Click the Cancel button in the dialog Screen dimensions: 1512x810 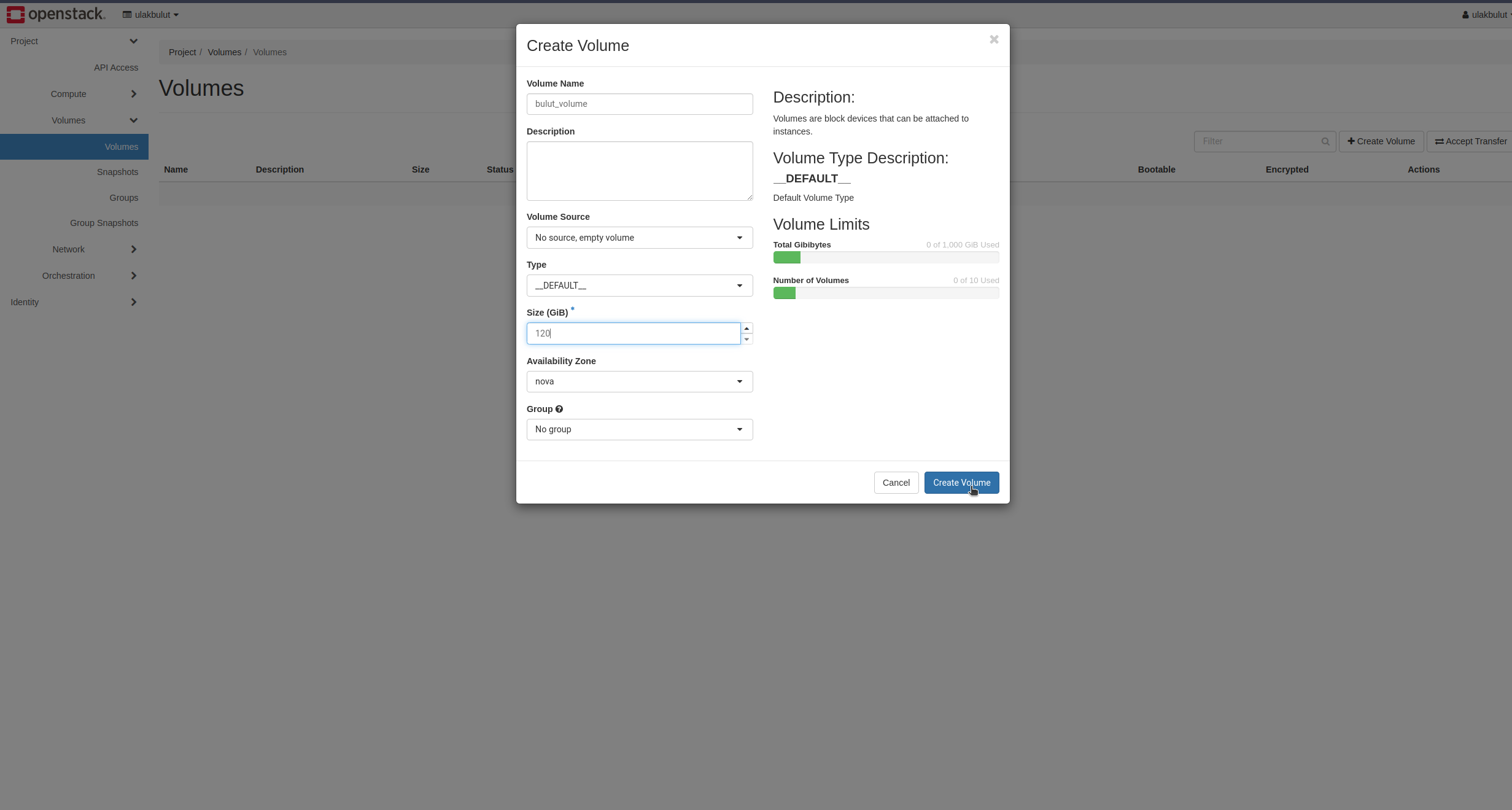click(896, 483)
